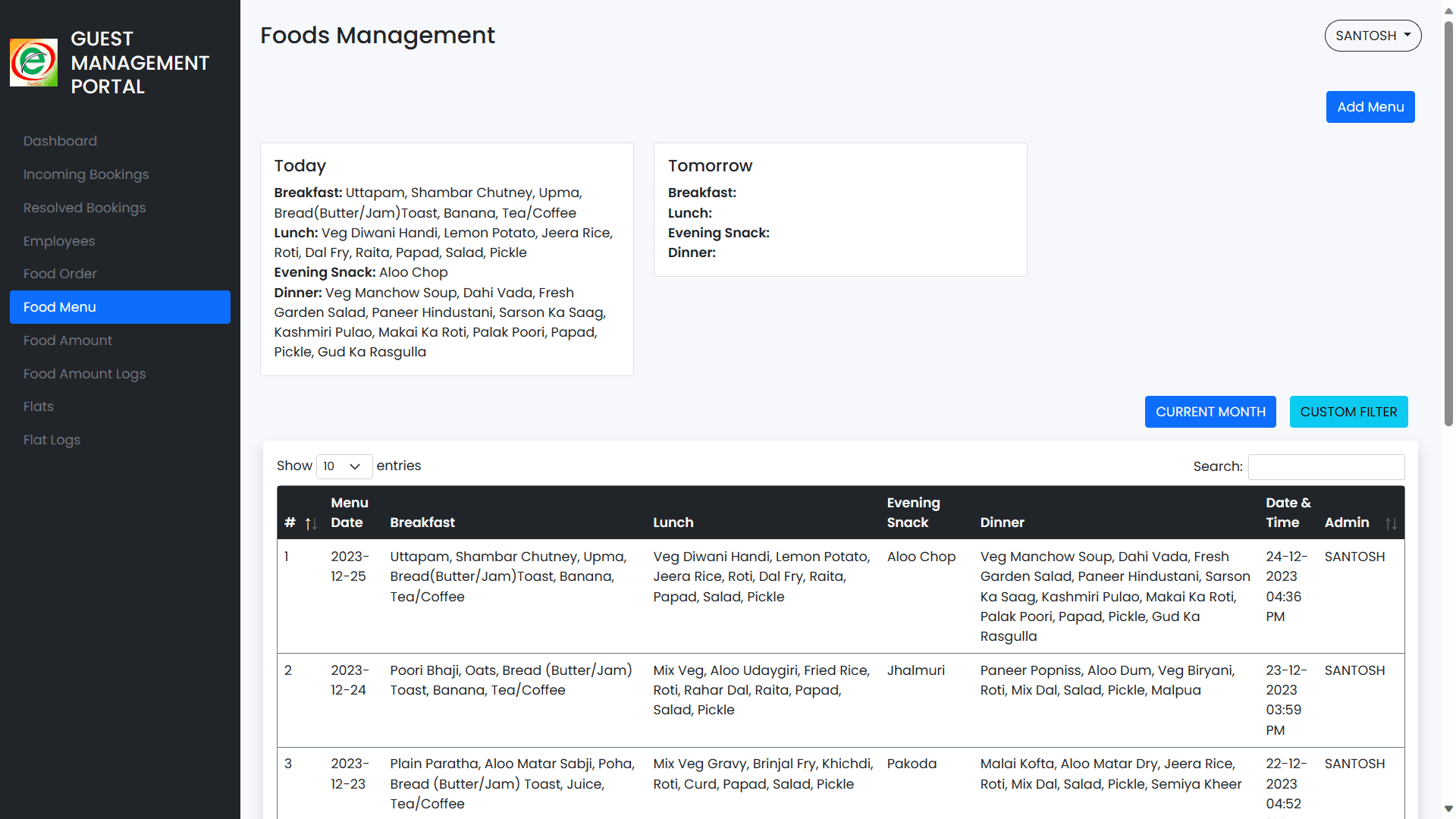
Task: Select Food Order in the sidebar
Action: [60, 274]
